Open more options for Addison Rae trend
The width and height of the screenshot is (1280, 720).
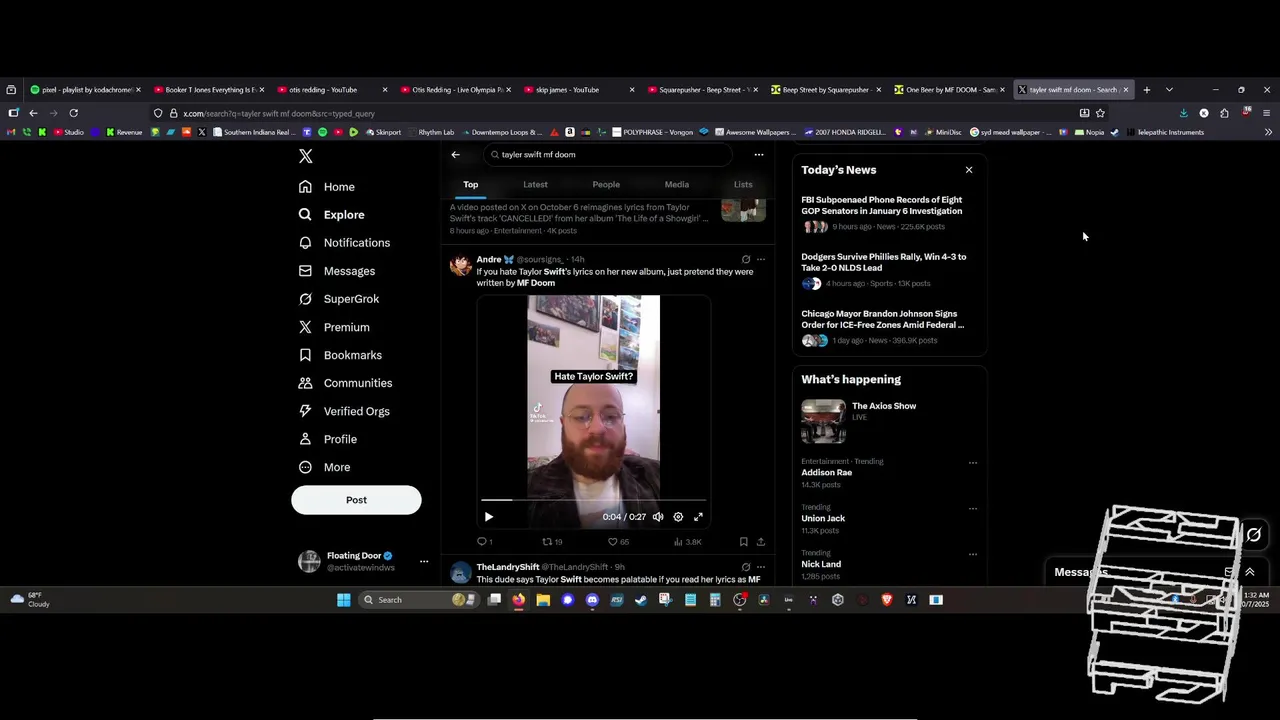pyautogui.click(x=973, y=463)
